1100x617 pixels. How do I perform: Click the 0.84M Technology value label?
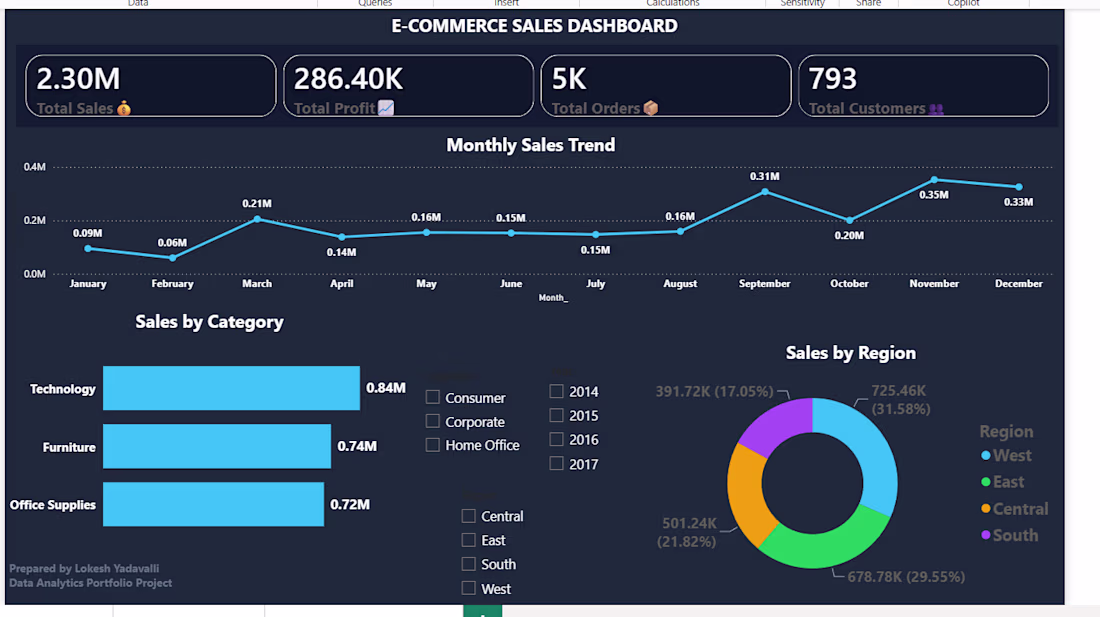click(x=386, y=388)
